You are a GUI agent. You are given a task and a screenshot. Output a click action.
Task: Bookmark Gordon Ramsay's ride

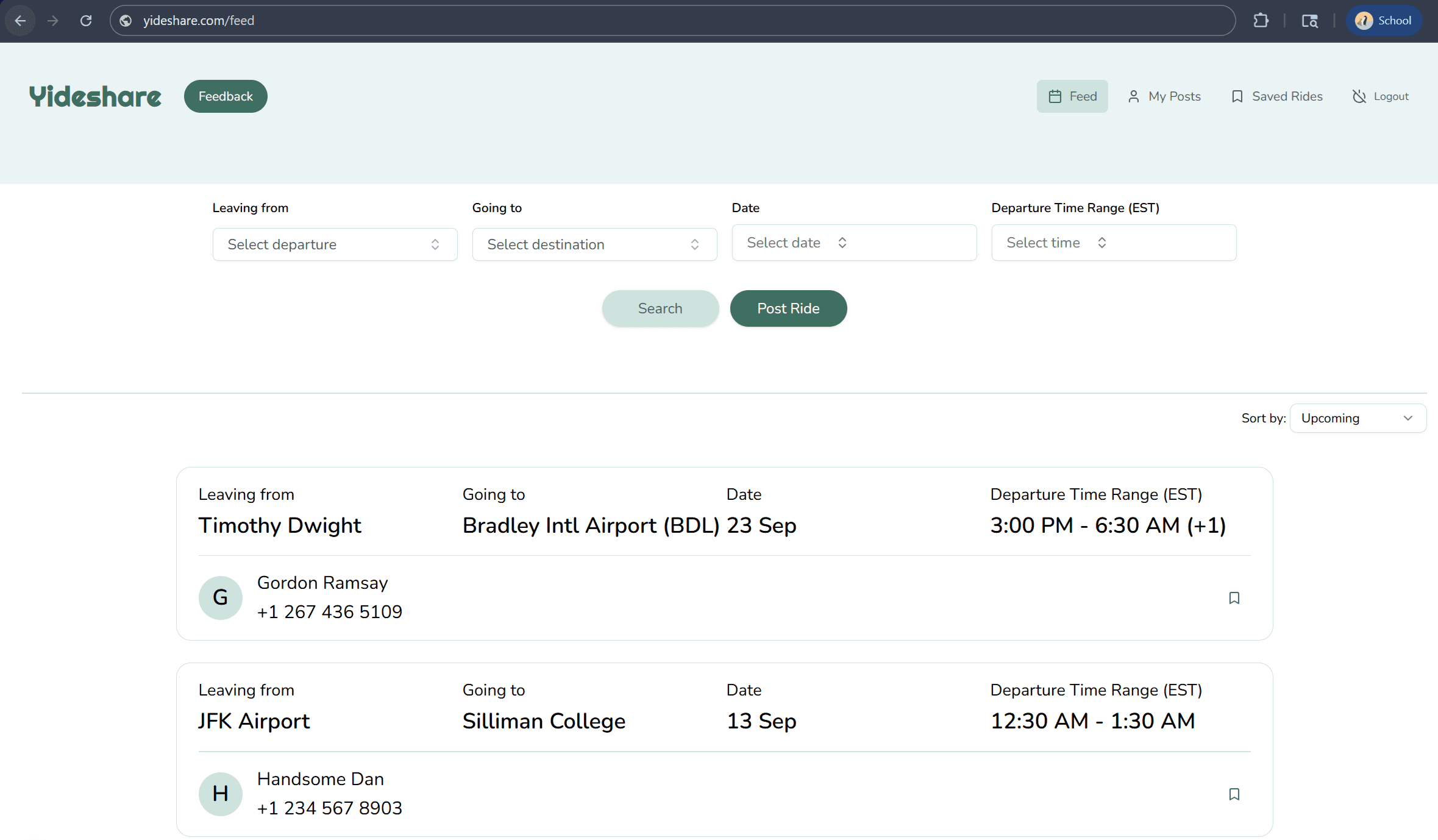click(x=1234, y=598)
